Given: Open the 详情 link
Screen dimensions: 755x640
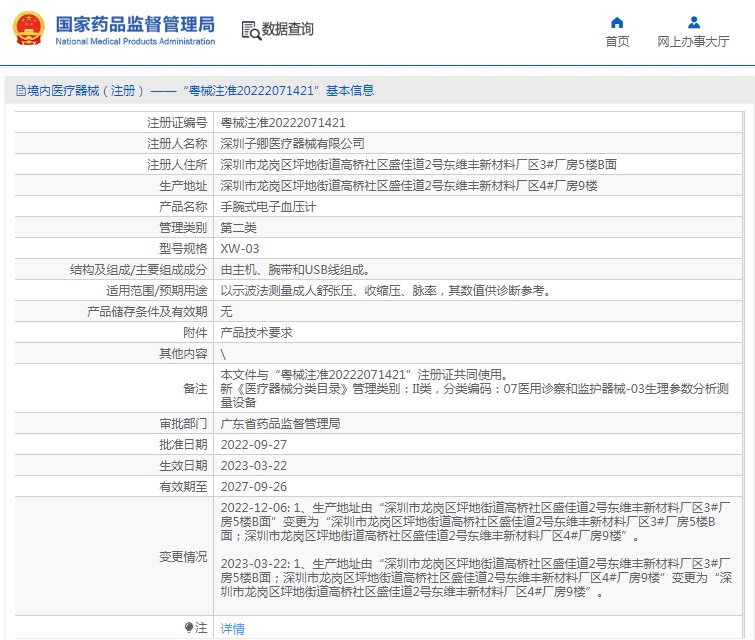Looking at the screenshot, I should (233, 628).
